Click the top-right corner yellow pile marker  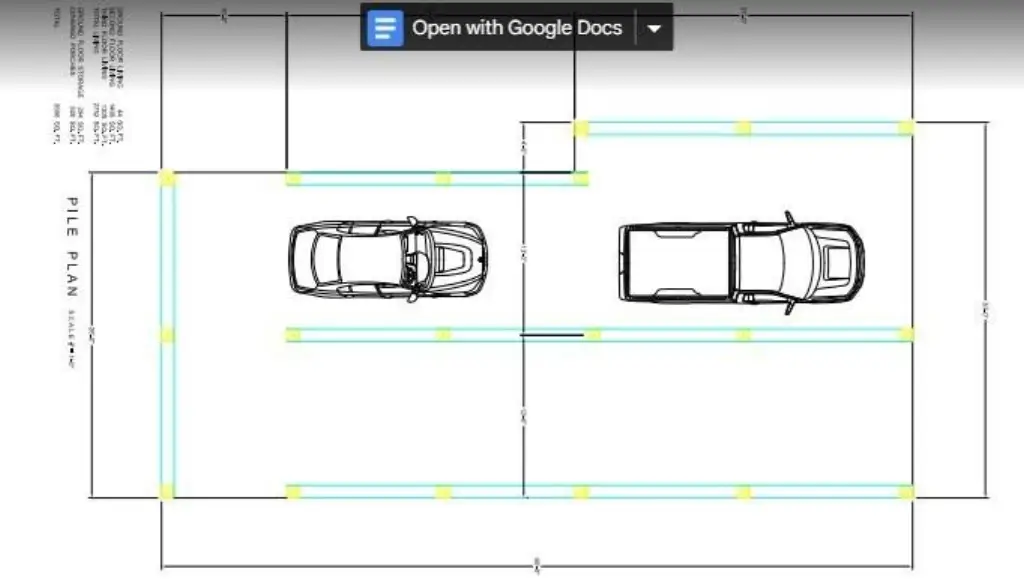tap(906, 127)
